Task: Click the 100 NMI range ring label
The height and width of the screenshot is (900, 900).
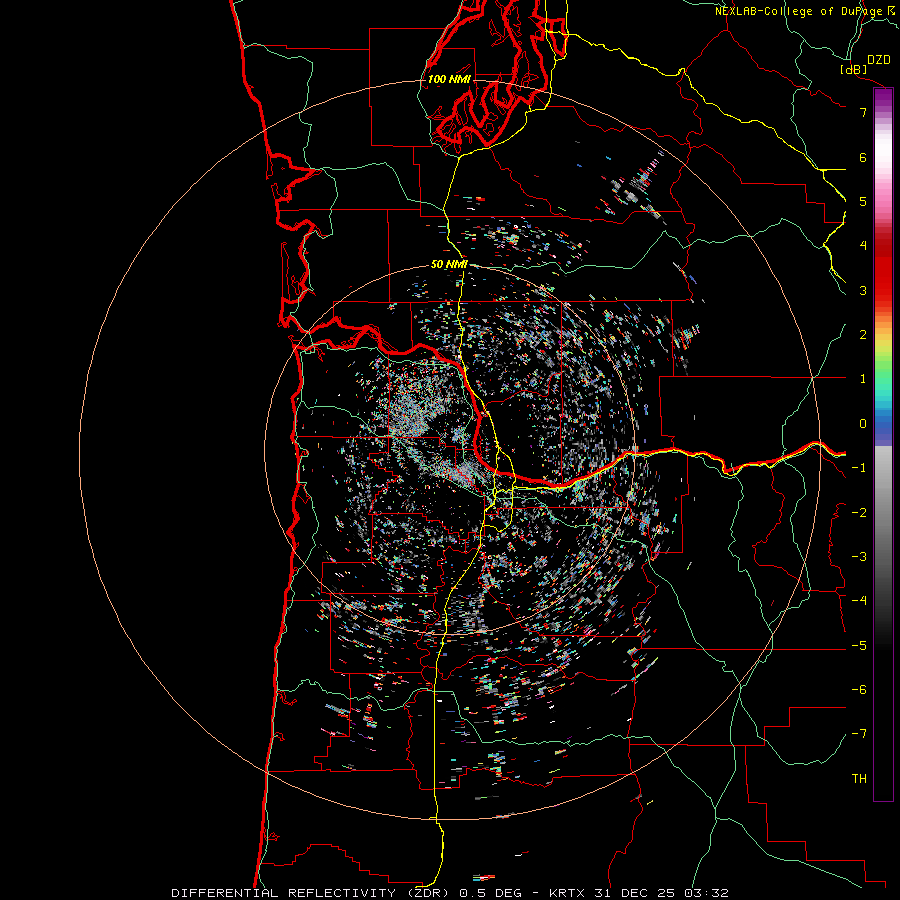Action: pyautogui.click(x=449, y=79)
